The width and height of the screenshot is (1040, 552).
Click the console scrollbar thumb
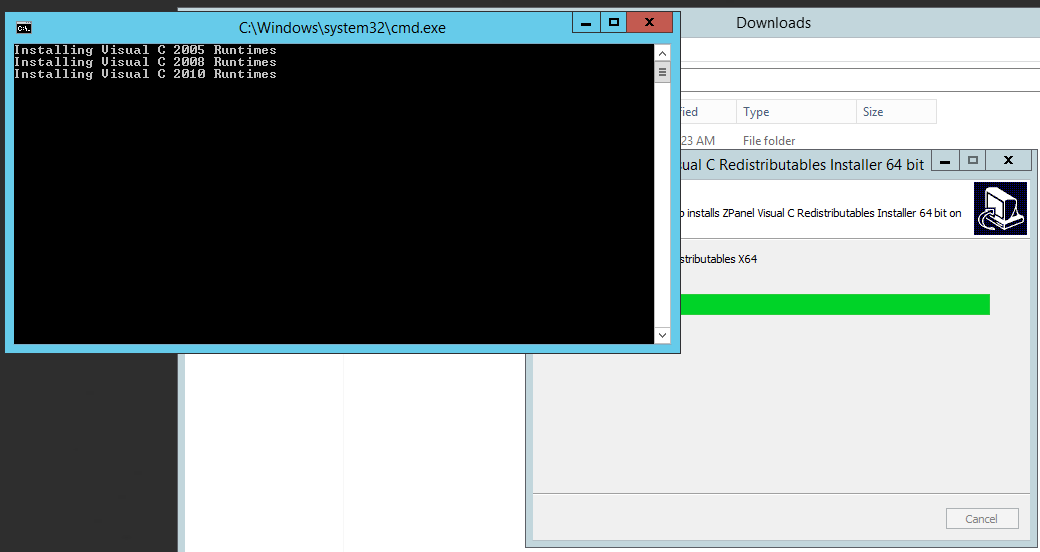point(662,72)
